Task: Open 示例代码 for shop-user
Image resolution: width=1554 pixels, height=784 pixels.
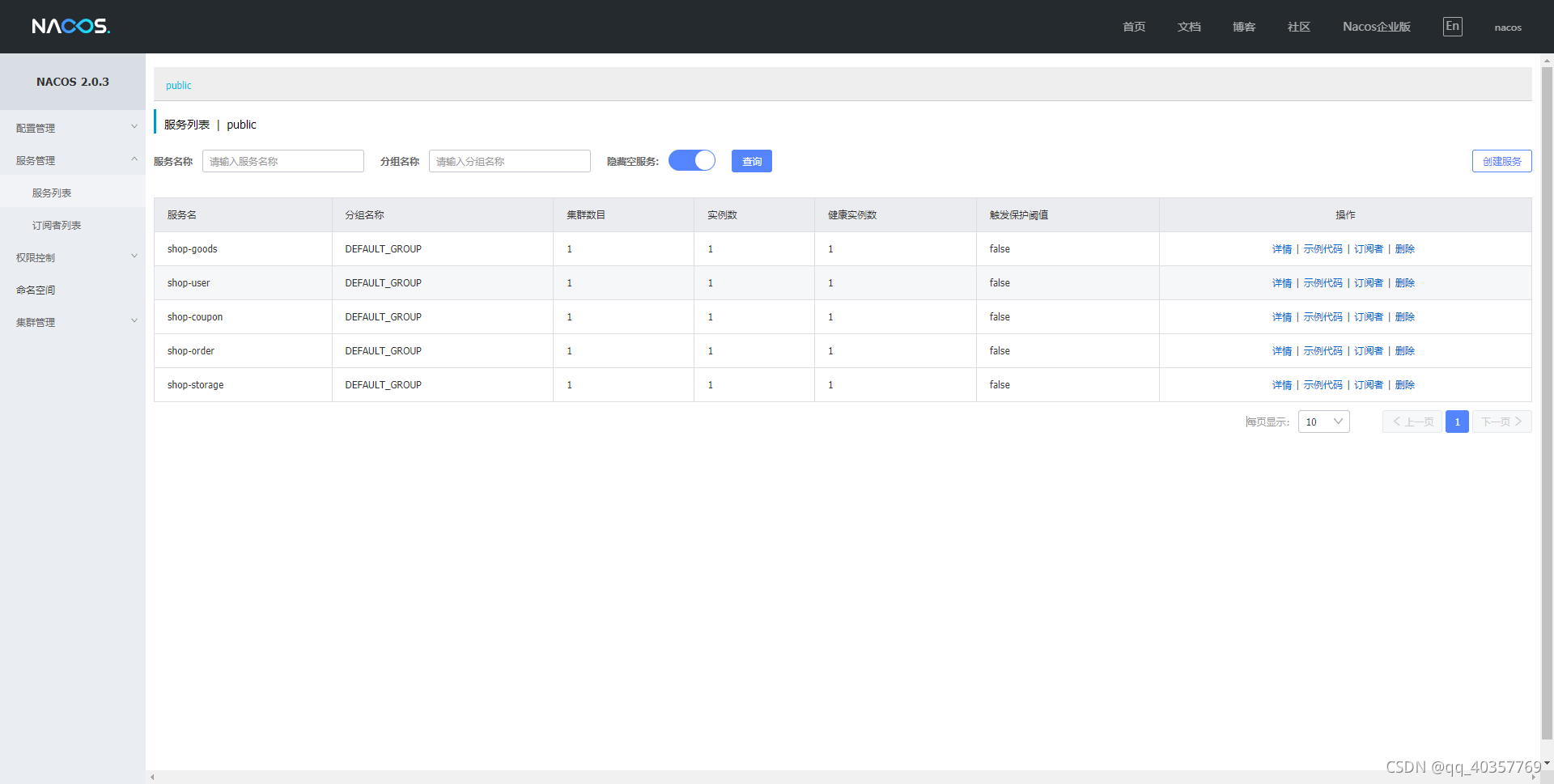Action: 1323,283
